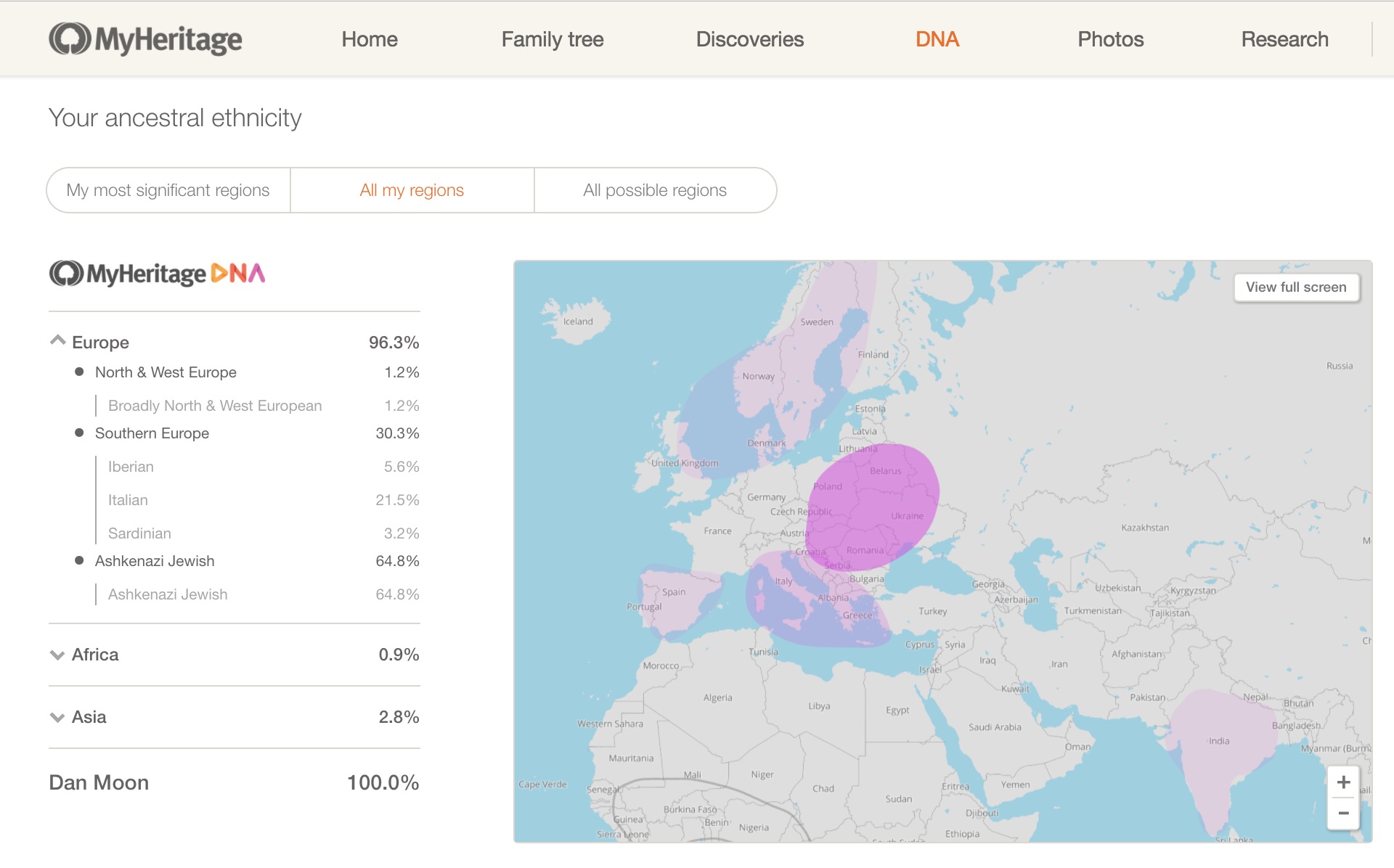Zoom out the map with minus button
This screenshot has height=868, width=1394.
pyautogui.click(x=1343, y=814)
